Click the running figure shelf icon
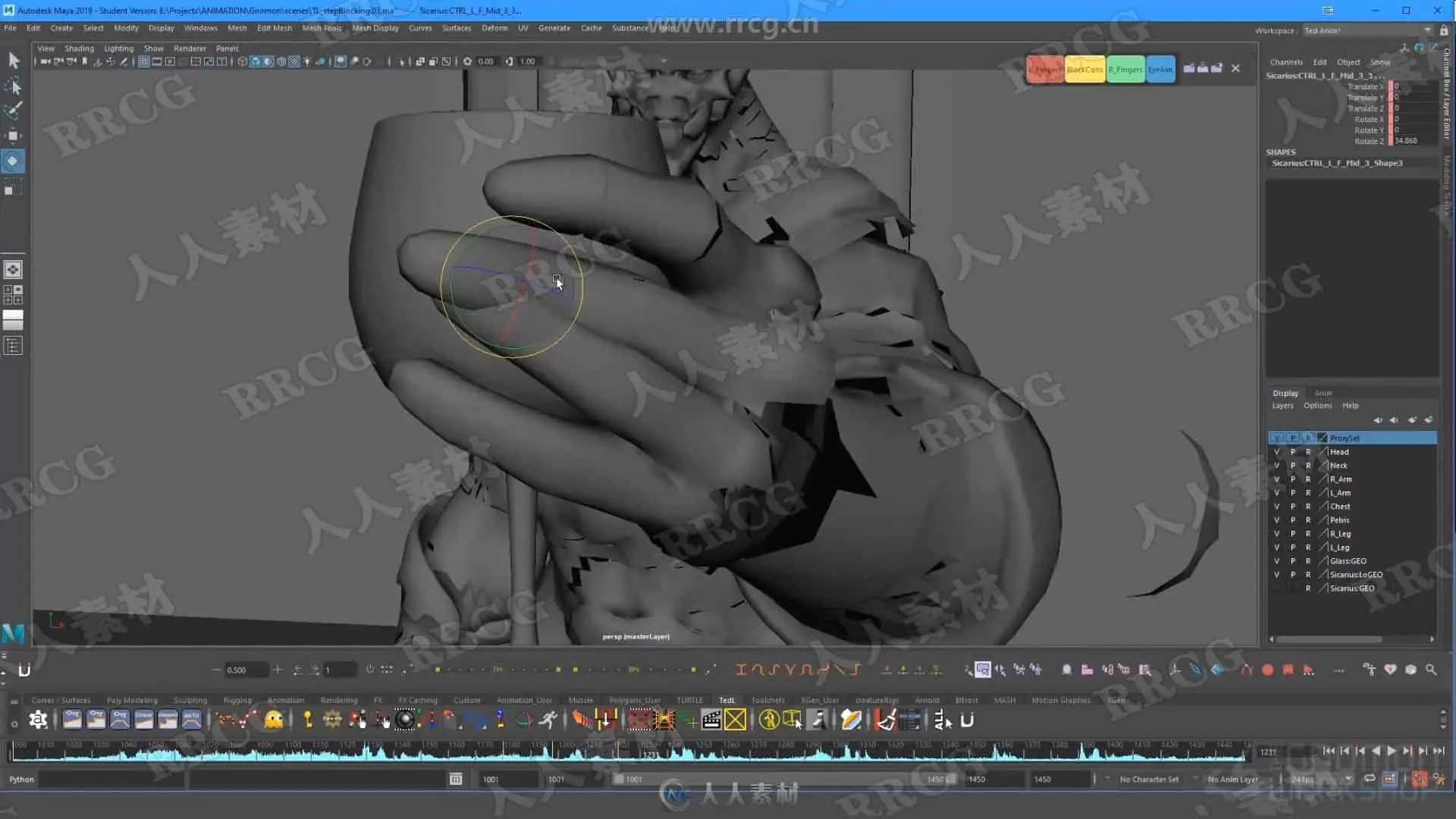 tap(548, 720)
